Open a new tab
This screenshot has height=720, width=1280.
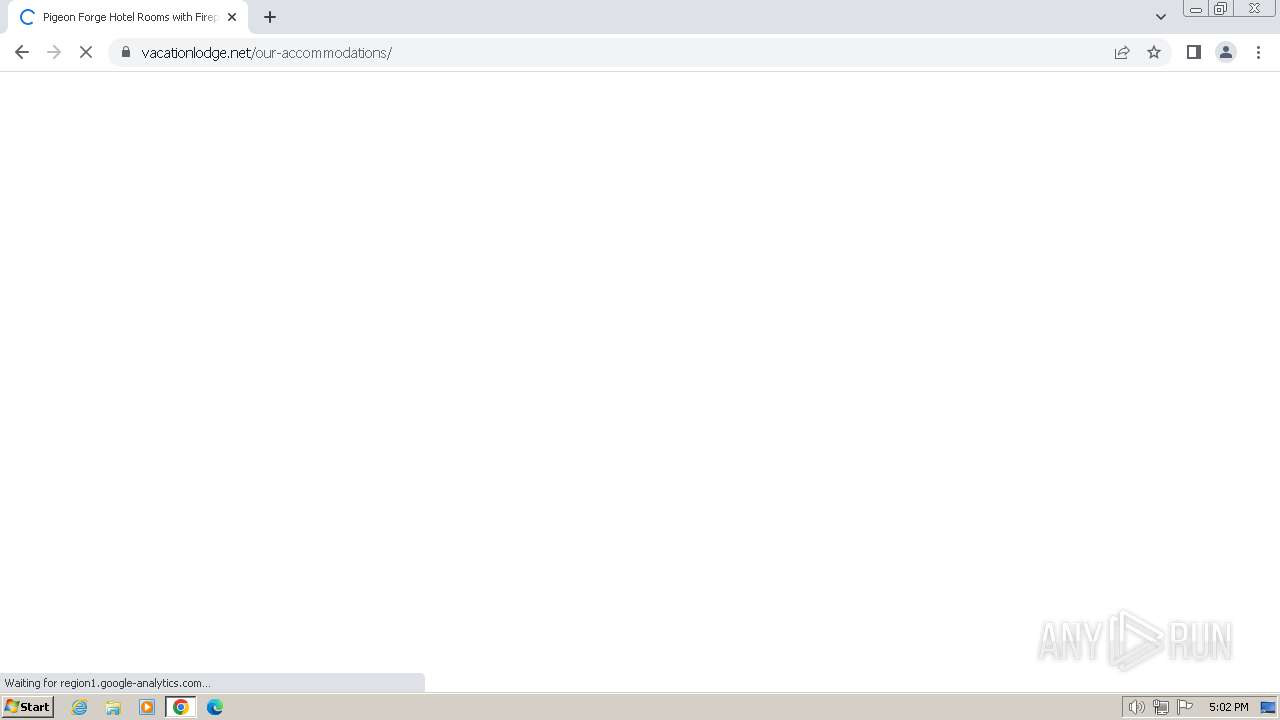[x=270, y=17]
